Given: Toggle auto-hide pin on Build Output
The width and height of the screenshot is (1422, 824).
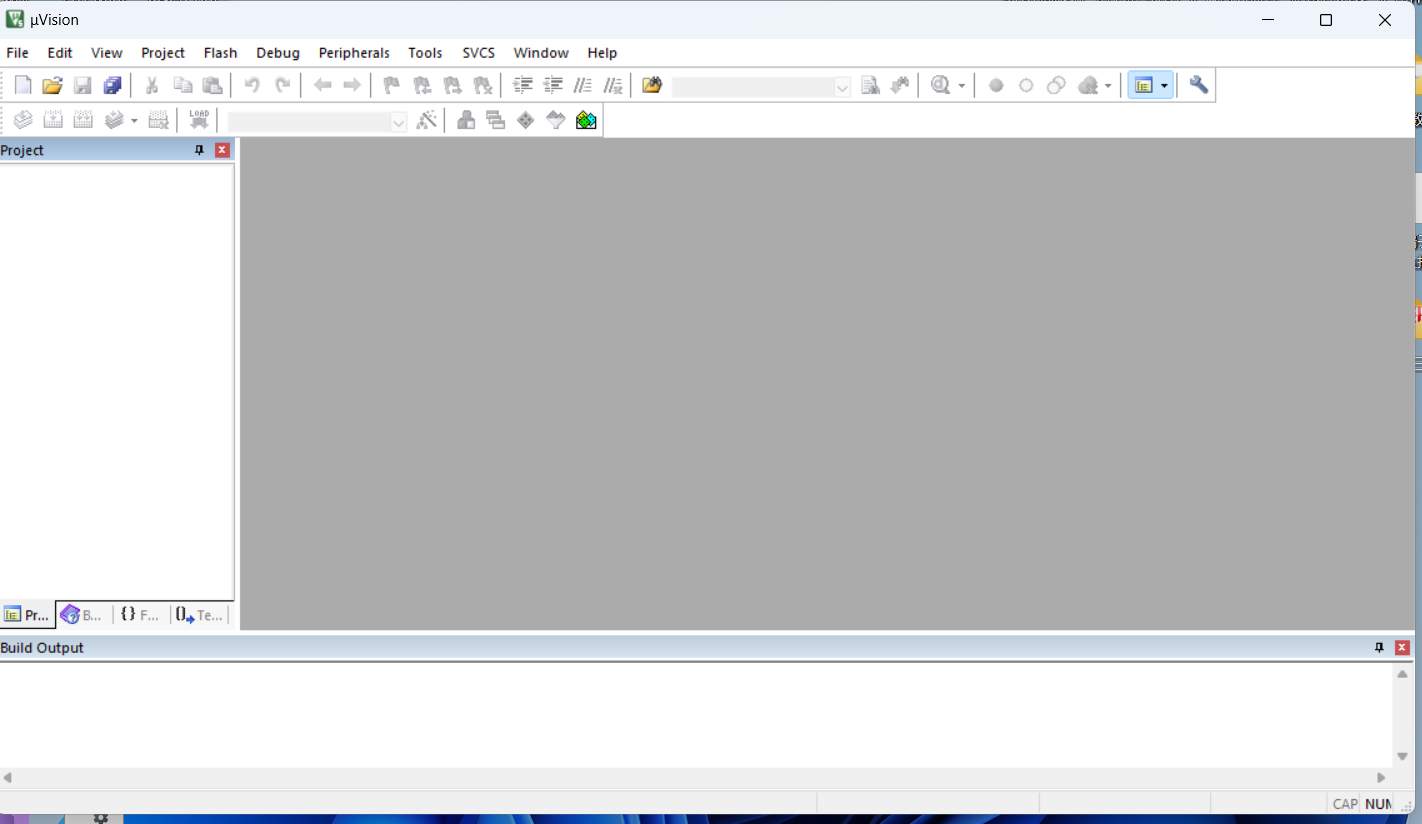Looking at the screenshot, I should pyautogui.click(x=1379, y=648).
